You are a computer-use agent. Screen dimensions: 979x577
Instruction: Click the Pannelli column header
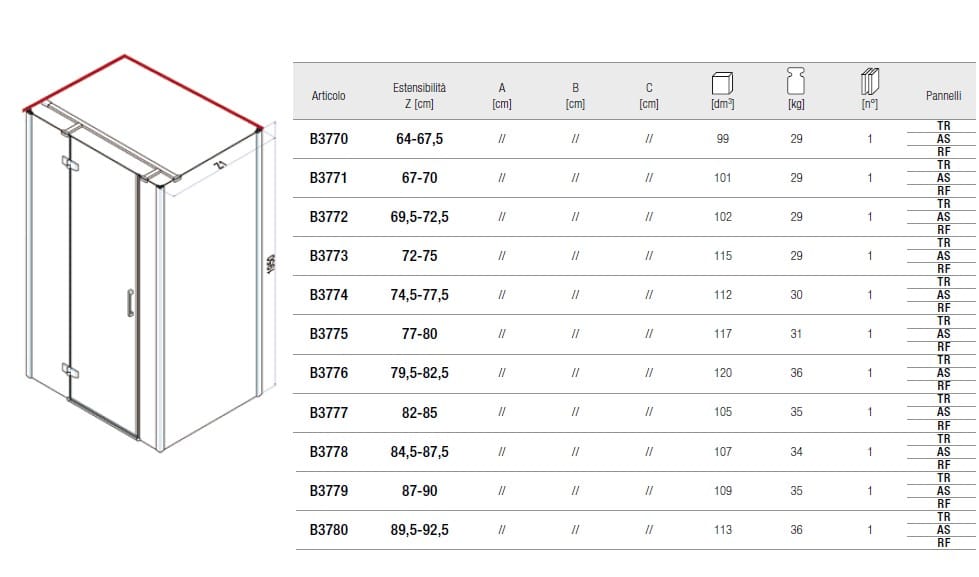943,96
